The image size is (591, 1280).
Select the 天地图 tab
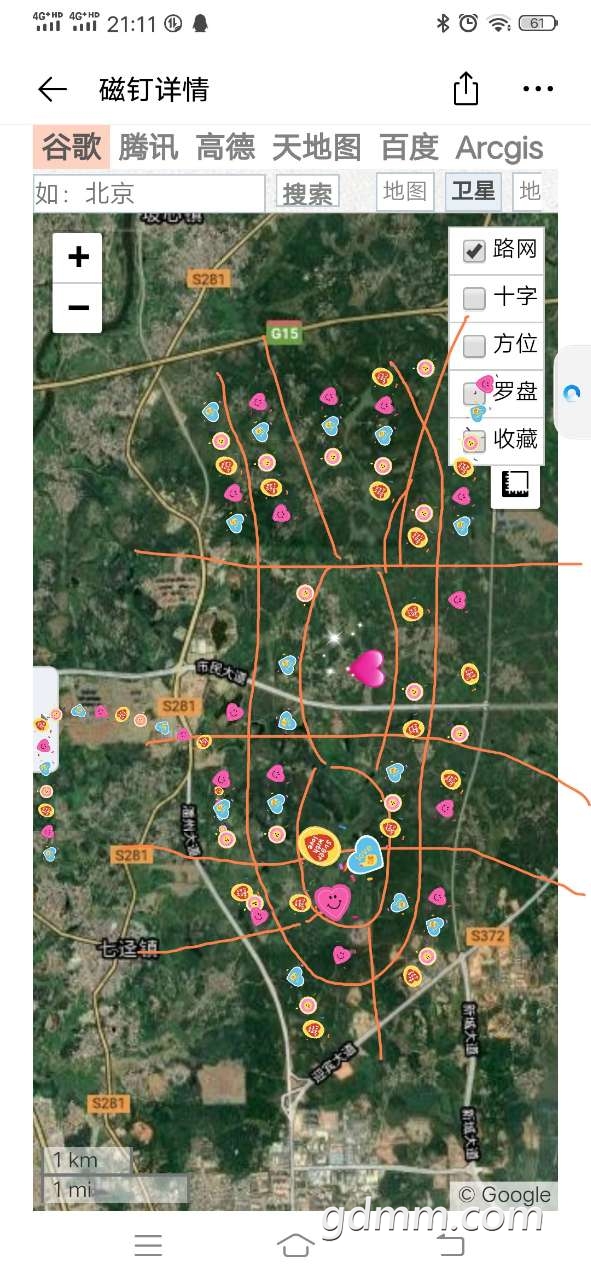(316, 148)
